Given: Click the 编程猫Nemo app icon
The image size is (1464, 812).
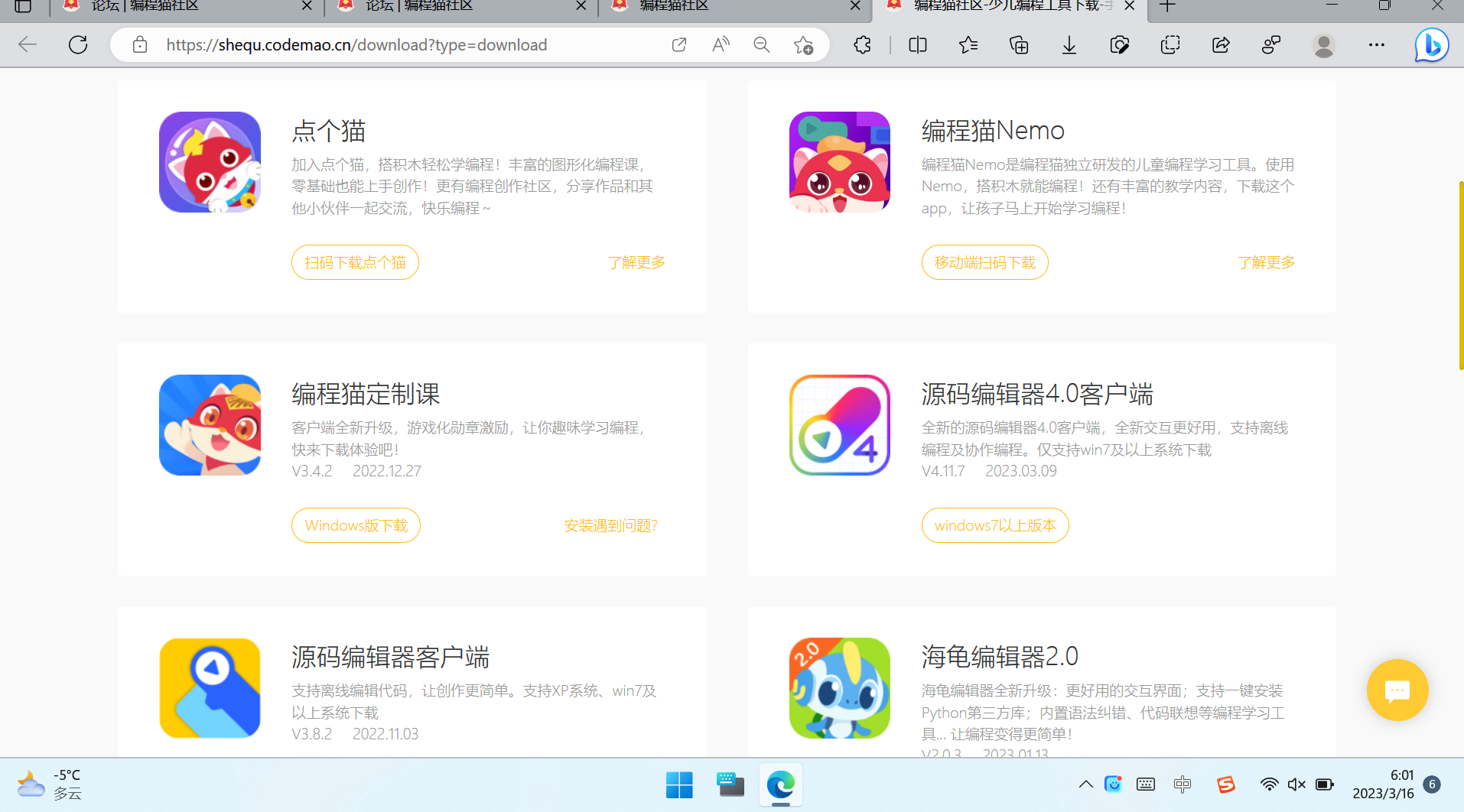Looking at the screenshot, I should point(840,162).
